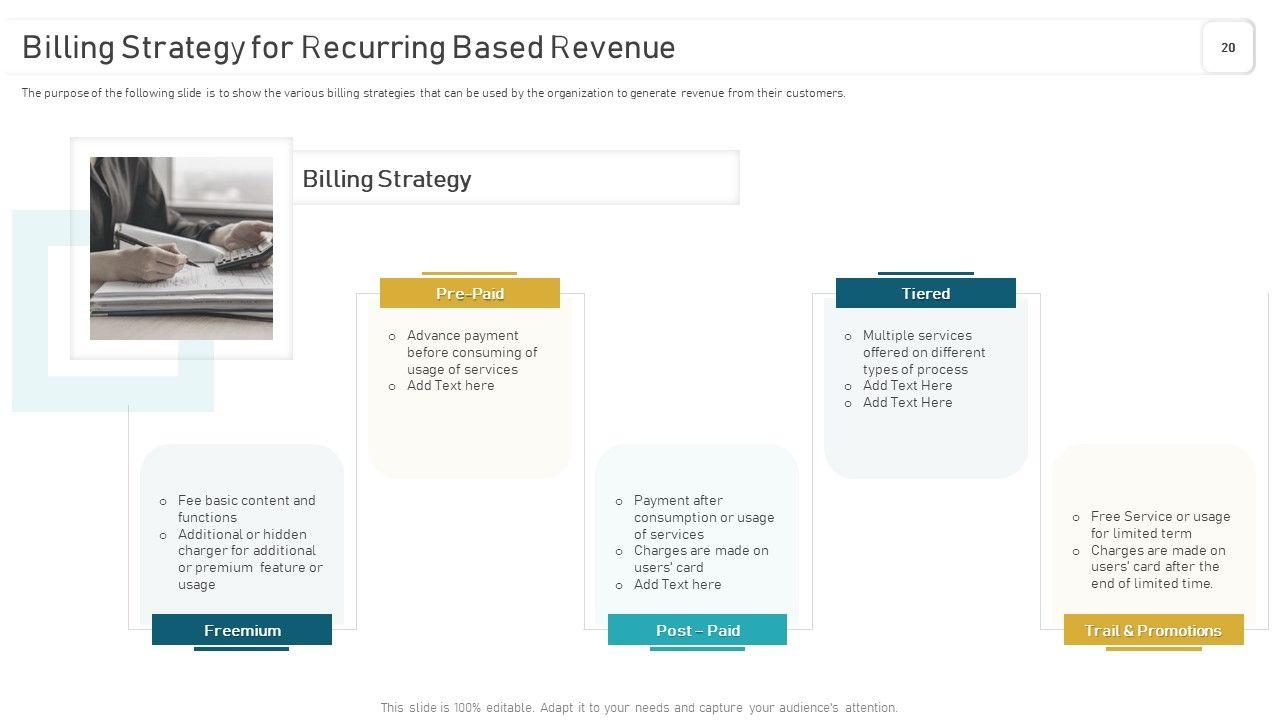
Task: Click the Trail & Promotions label
Action: point(1153,630)
